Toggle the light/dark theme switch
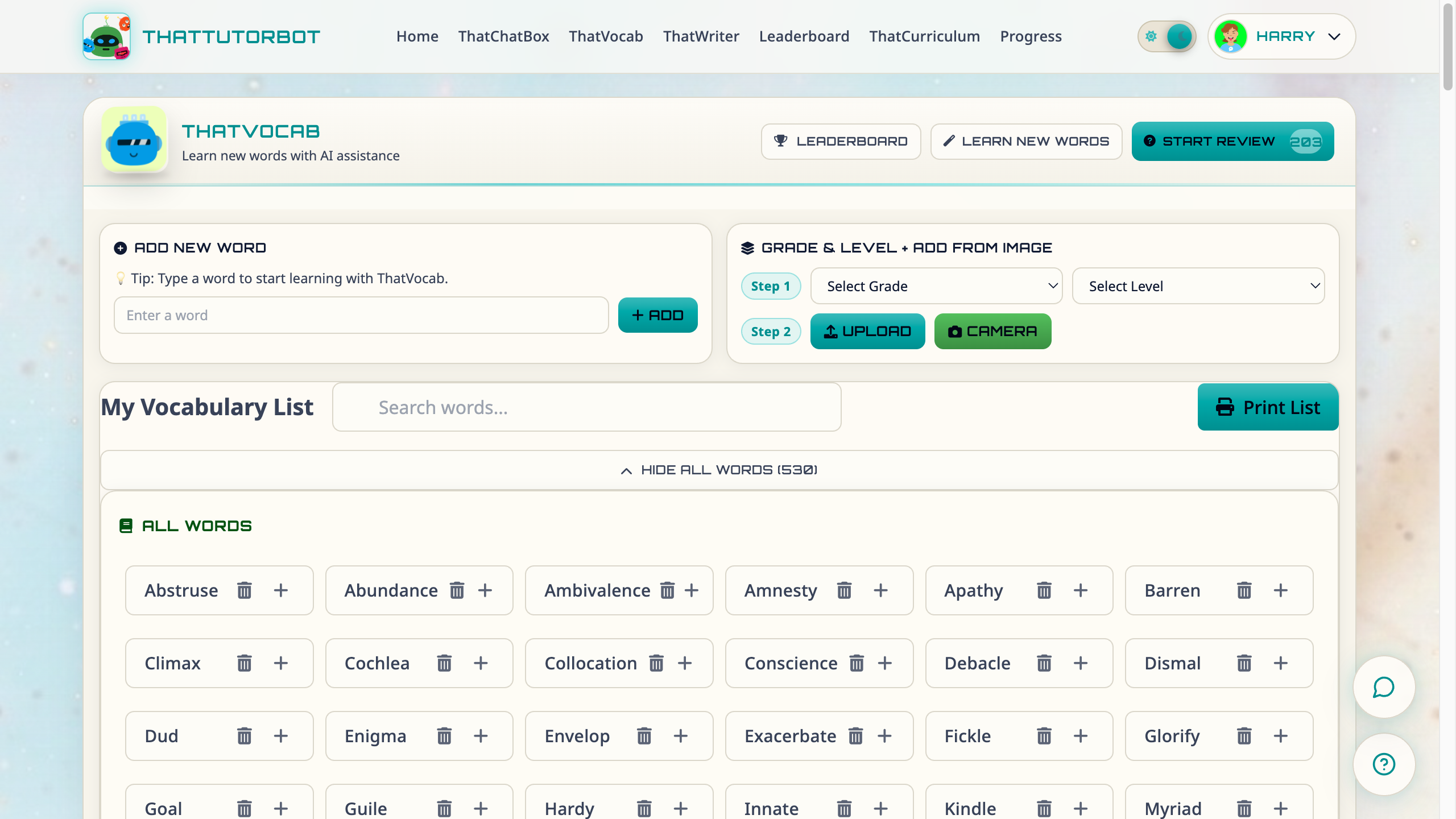Screen dimensions: 1456x819 click(1167, 36)
